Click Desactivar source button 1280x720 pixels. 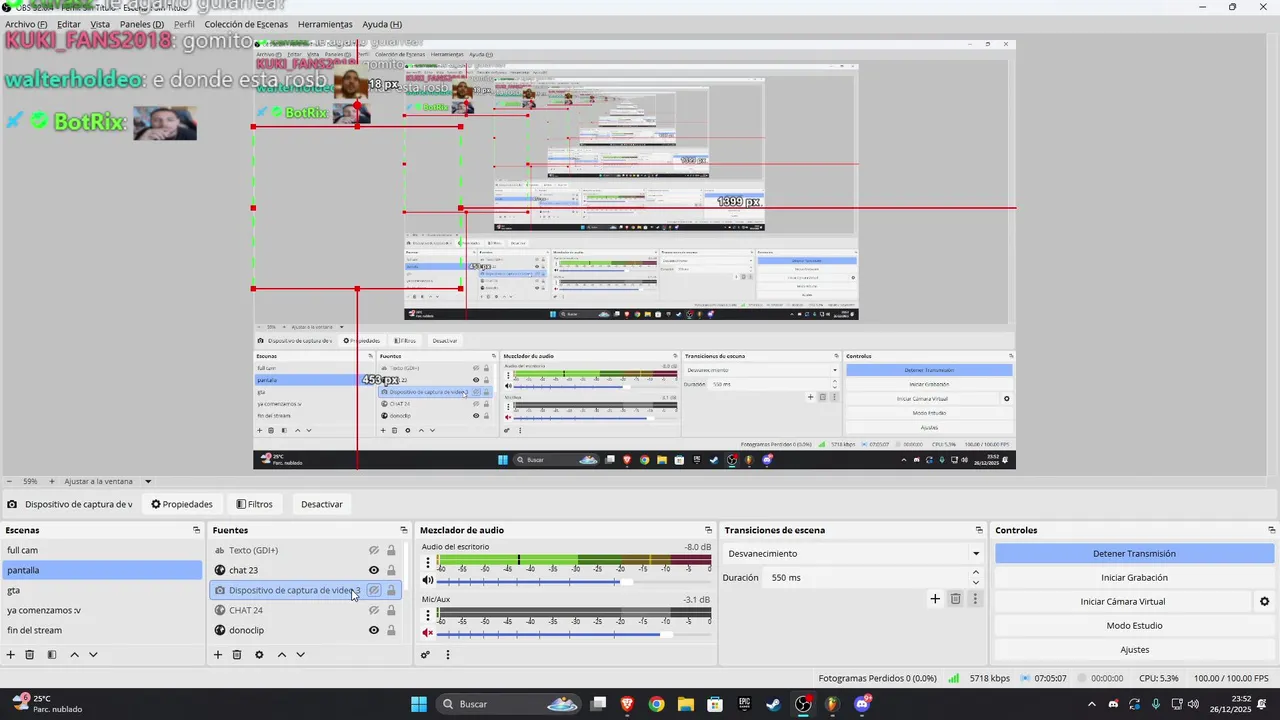click(x=322, y=504)
